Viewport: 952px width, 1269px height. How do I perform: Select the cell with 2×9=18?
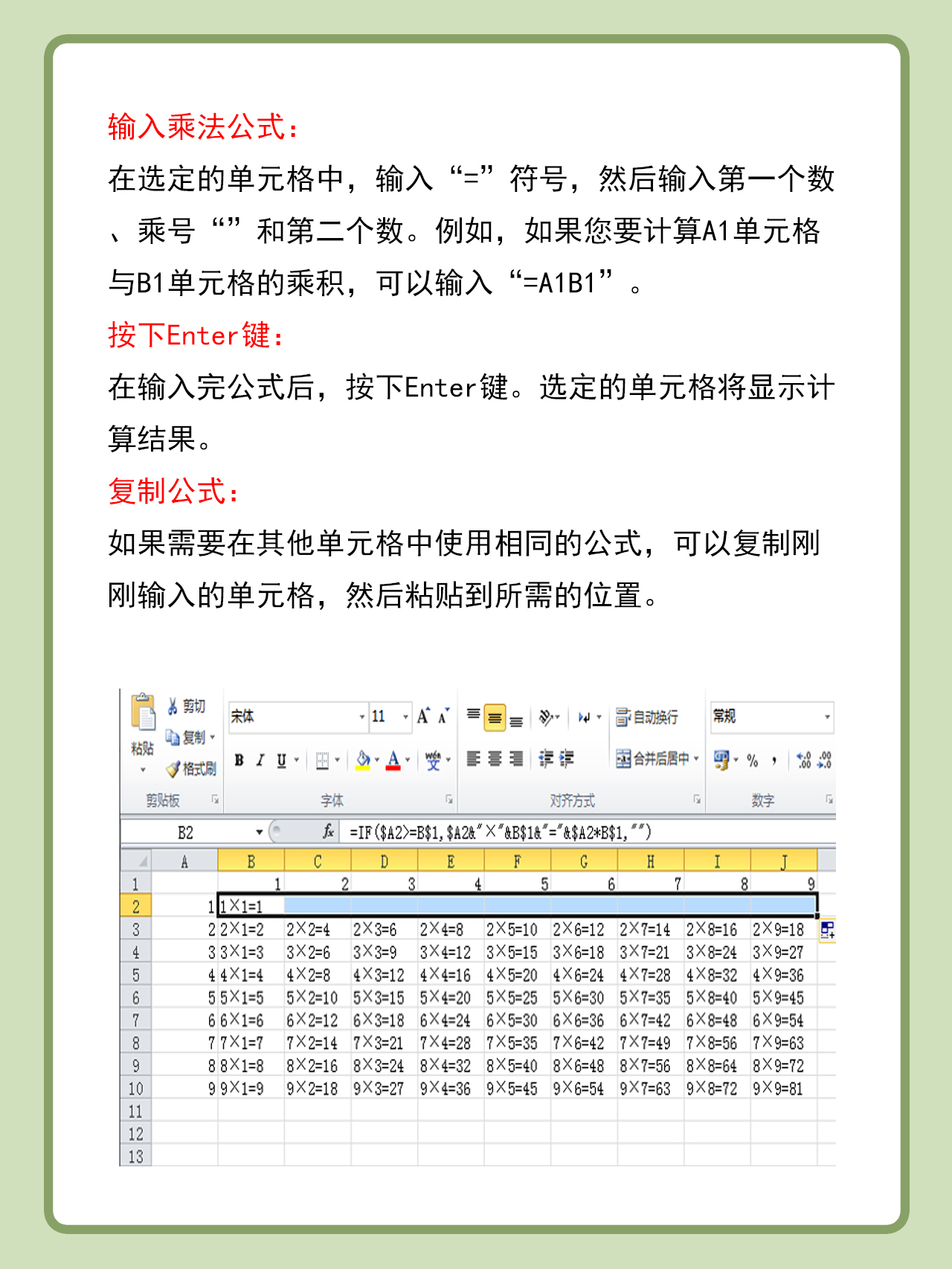point(784,929)
